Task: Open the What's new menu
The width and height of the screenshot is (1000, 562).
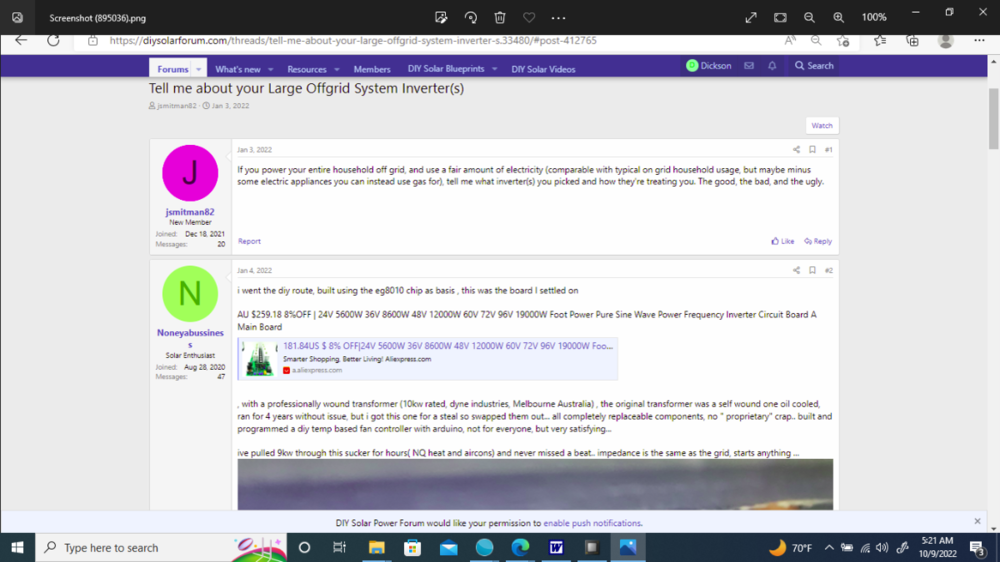Action: (x=238, y=69)
